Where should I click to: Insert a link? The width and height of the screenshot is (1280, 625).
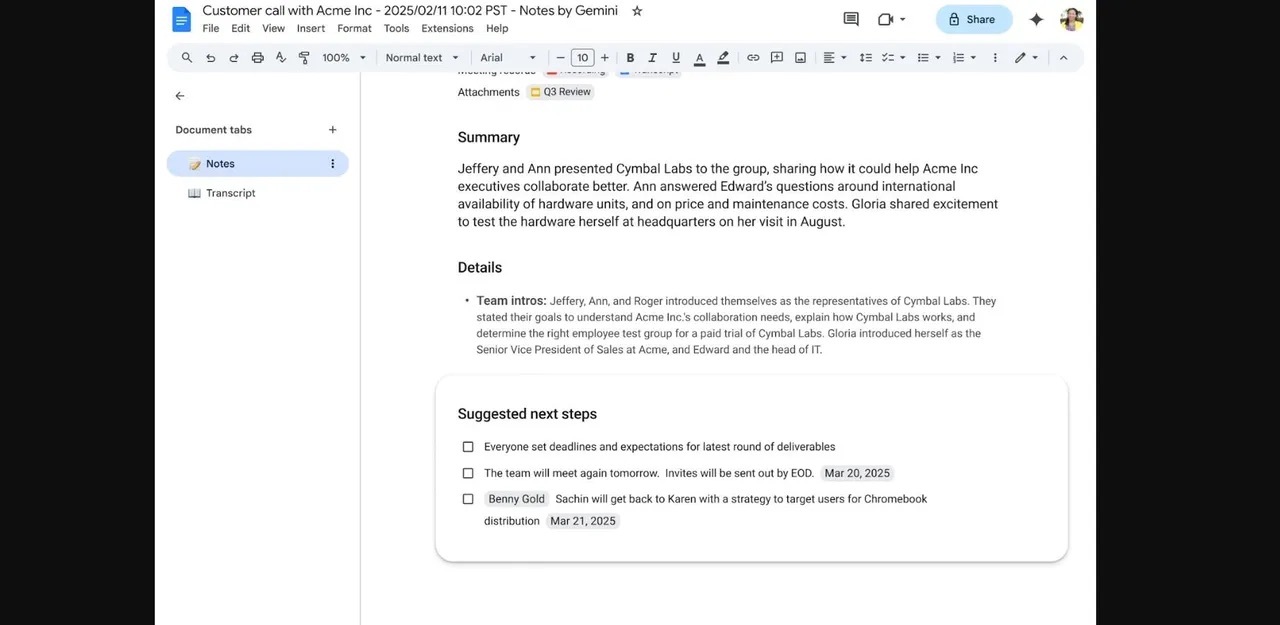pos(753,58)
